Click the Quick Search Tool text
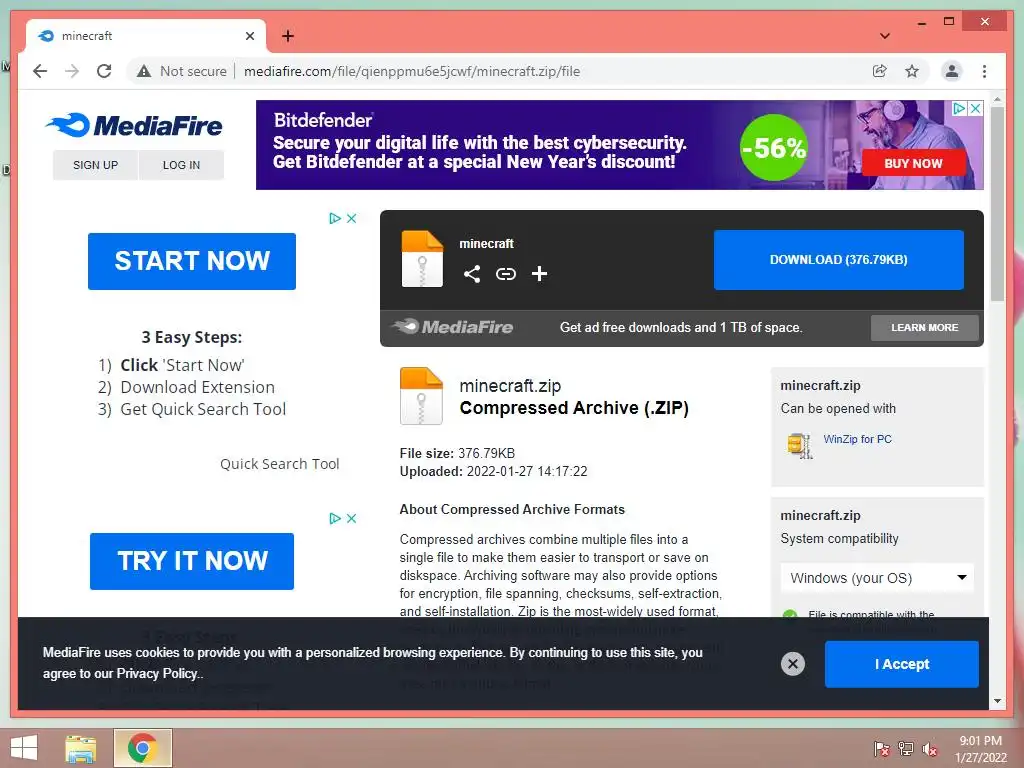 point(280,464)
